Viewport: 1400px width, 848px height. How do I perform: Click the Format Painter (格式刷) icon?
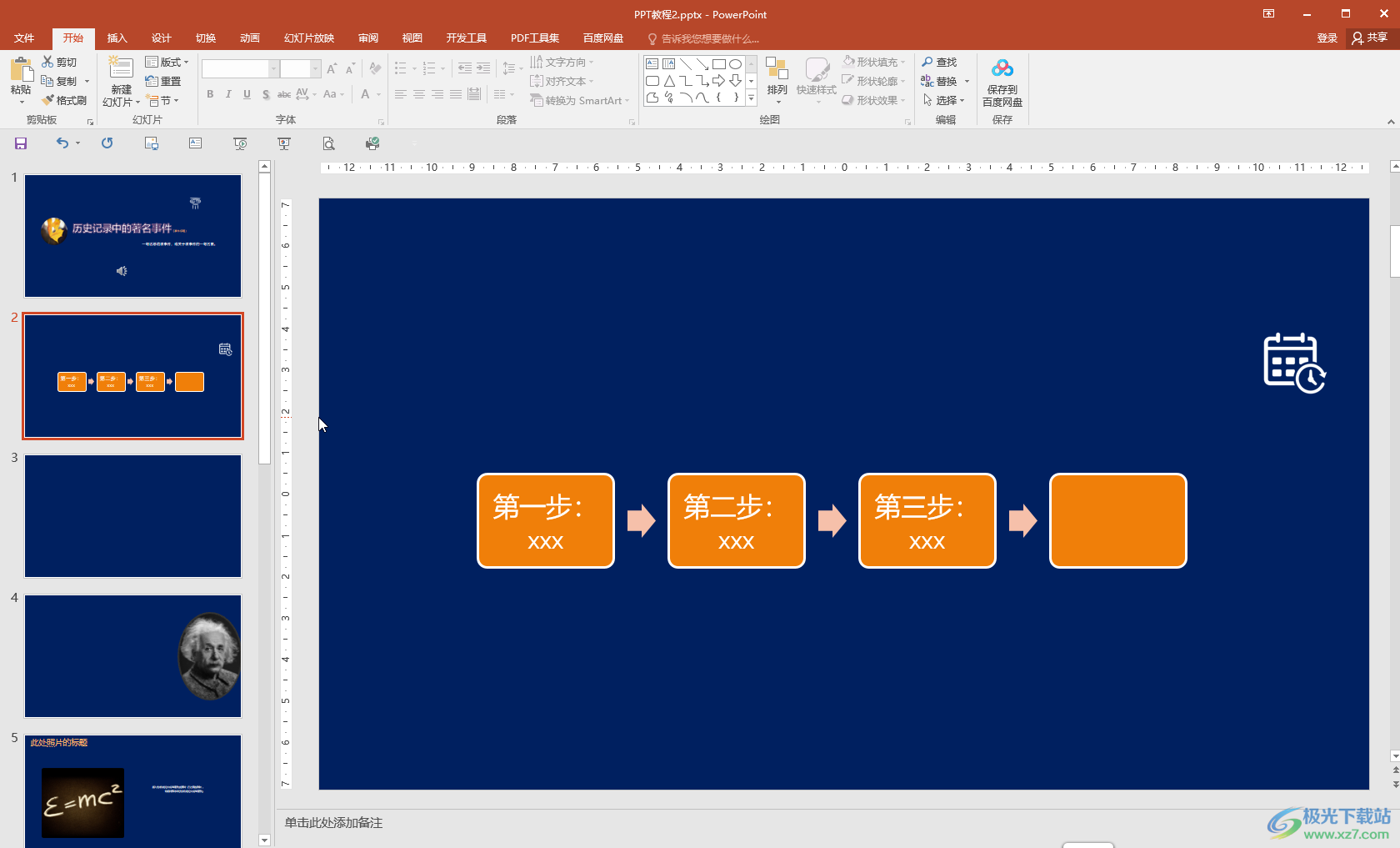[x=48, y=100]
